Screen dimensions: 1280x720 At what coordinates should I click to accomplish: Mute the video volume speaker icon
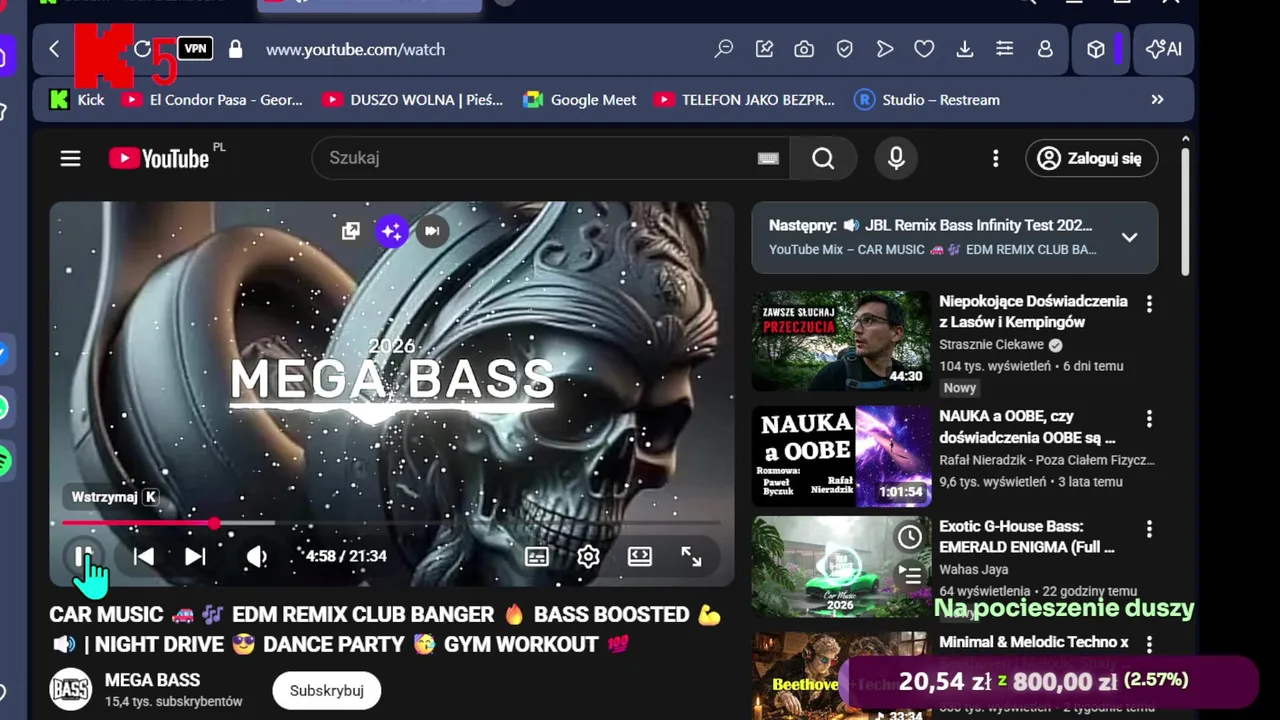[x=257, y=557]
